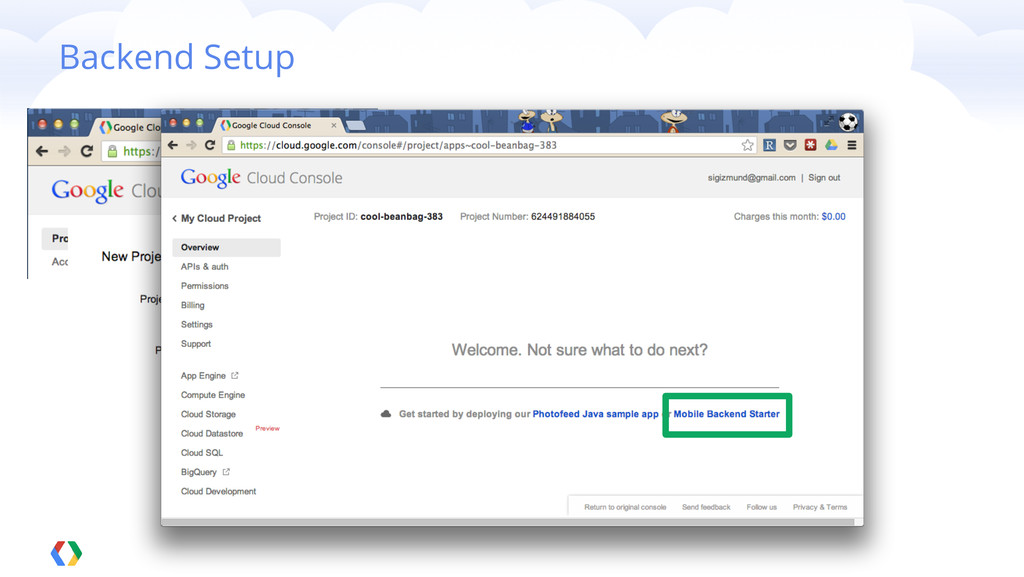The image size is (1024, 577).
Task: Open APIs & auth in the sidebar
Action: coord(204,266)
